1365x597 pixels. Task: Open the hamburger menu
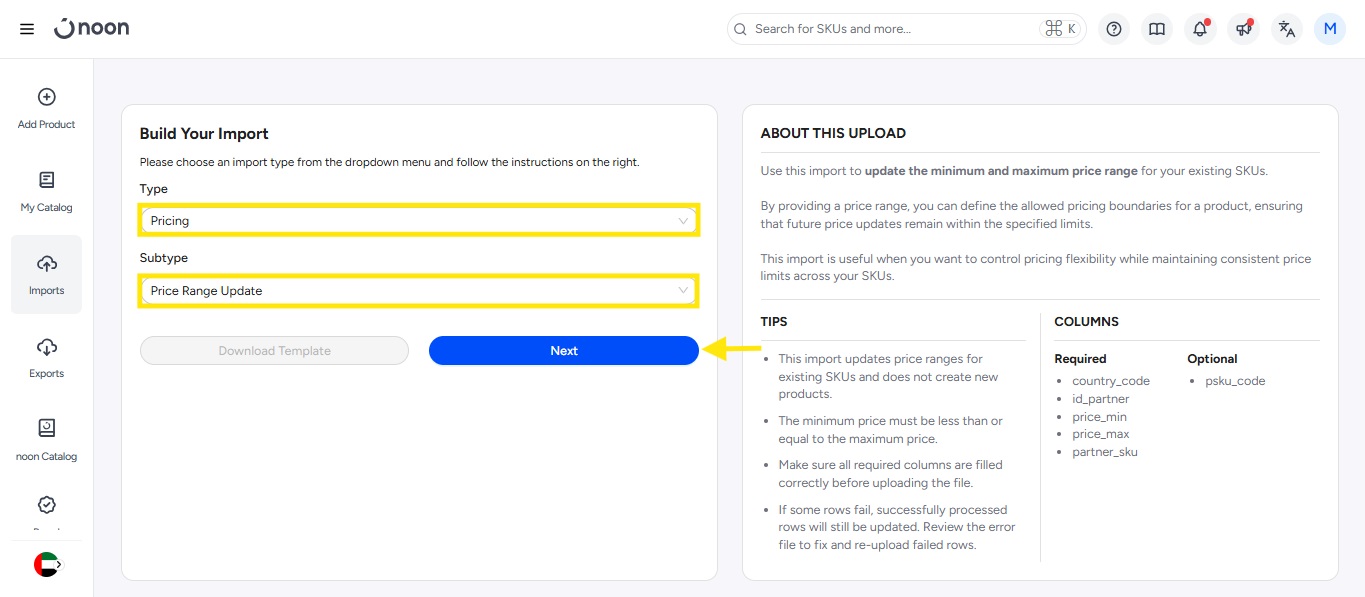pos(27,29)
